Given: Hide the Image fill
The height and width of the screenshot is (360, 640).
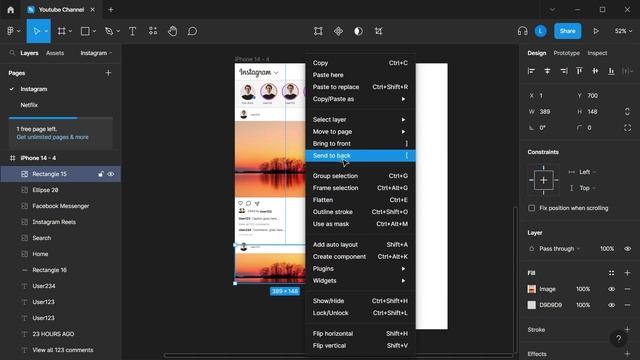Looking at the screenshot, I should [x=611, y=289].
